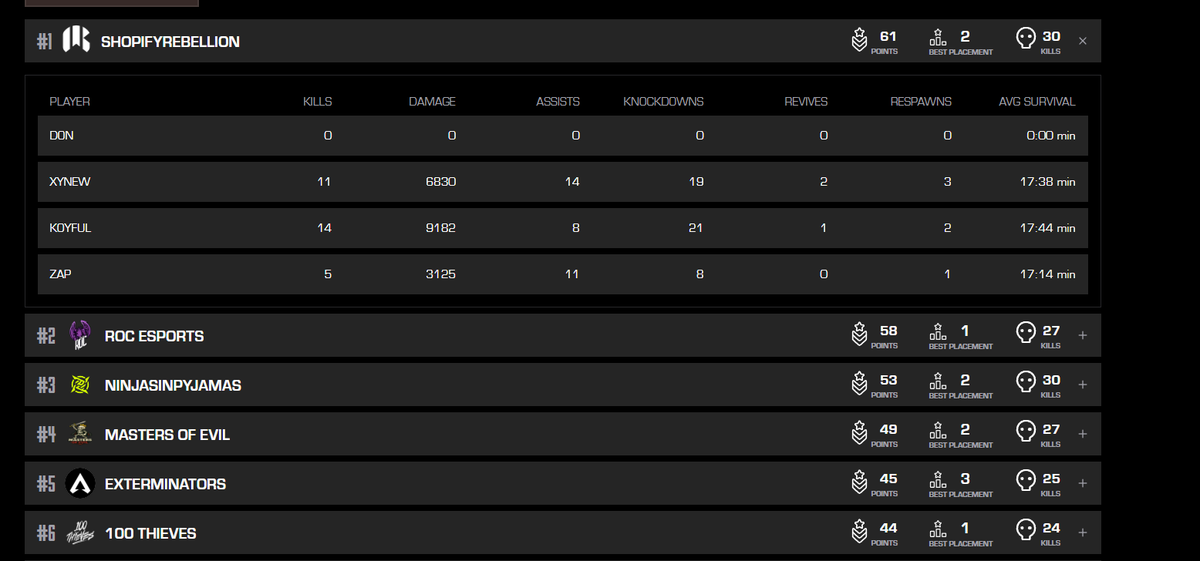Click DON's survival time 0:00 min
The height and width of the screenshot is (561, 1200).
click(1051, 136)
